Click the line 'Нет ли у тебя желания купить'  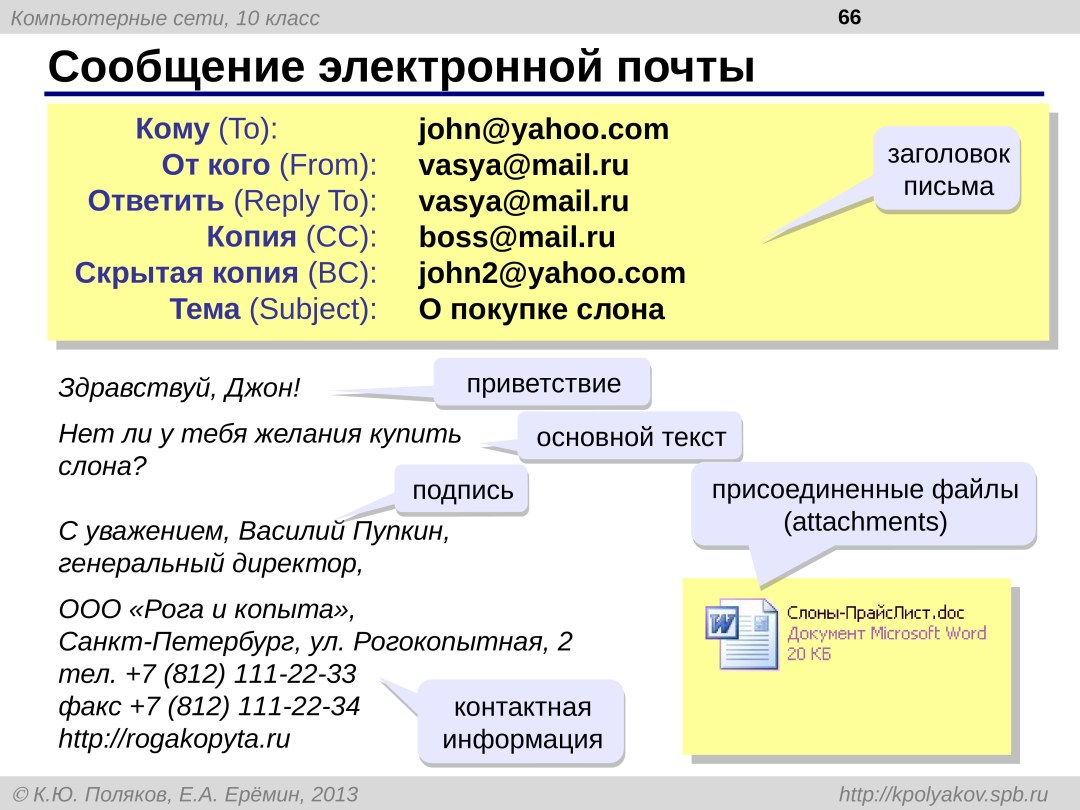(260, 434)
